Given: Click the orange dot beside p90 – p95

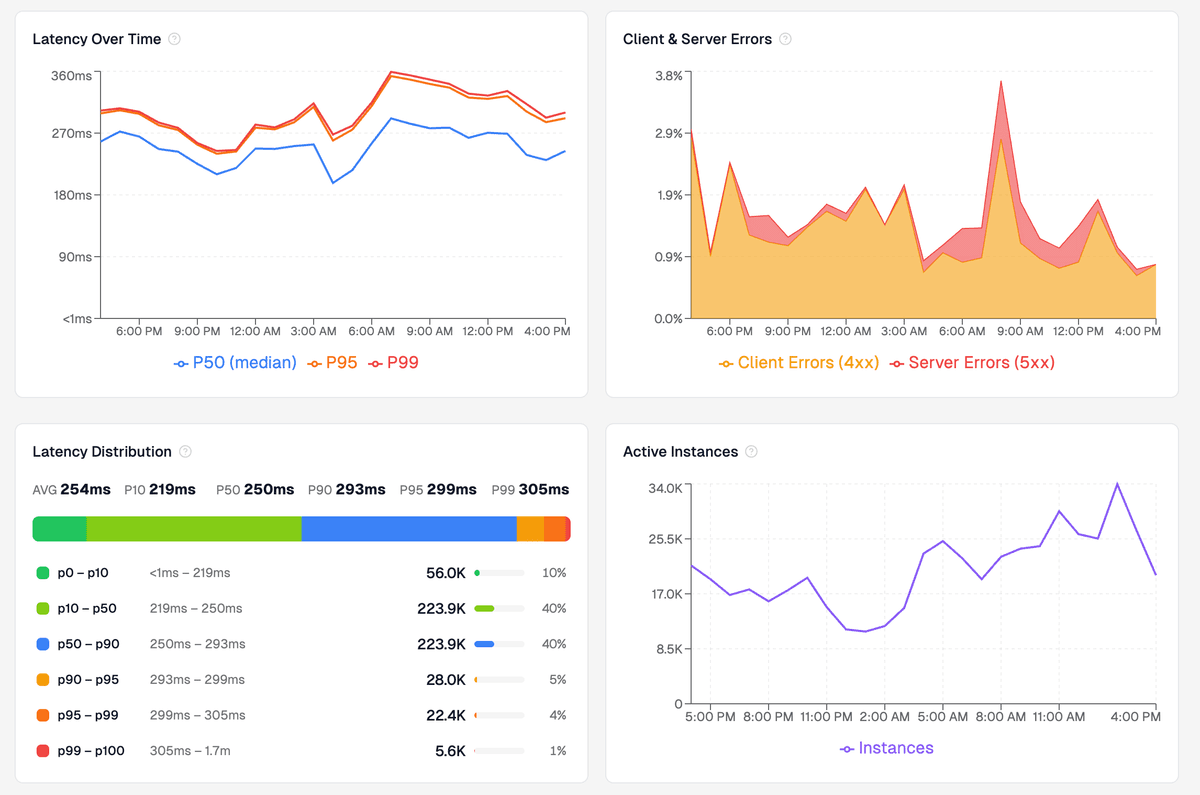Looking at the screenshot, I should 40,679.
